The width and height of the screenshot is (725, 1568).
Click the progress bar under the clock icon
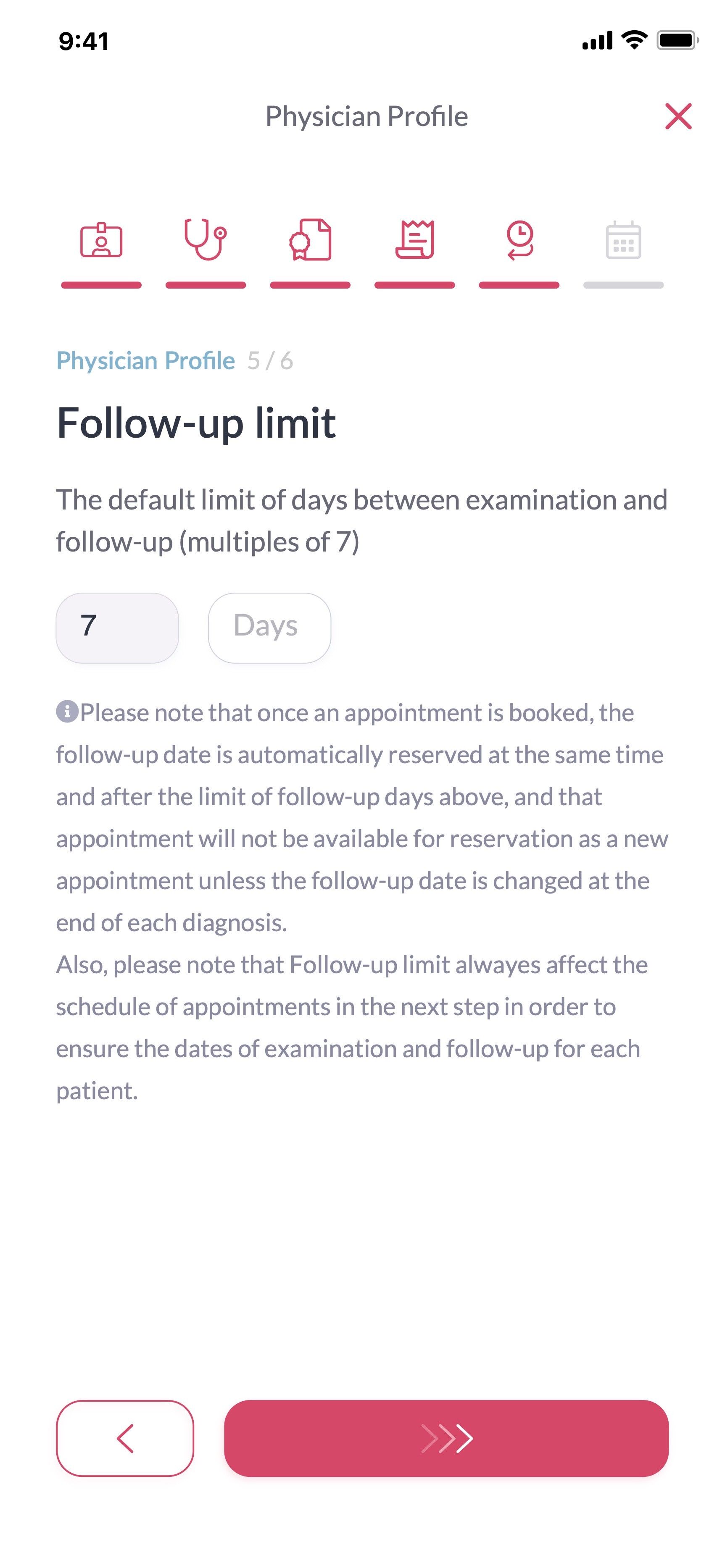pos(519,285)
